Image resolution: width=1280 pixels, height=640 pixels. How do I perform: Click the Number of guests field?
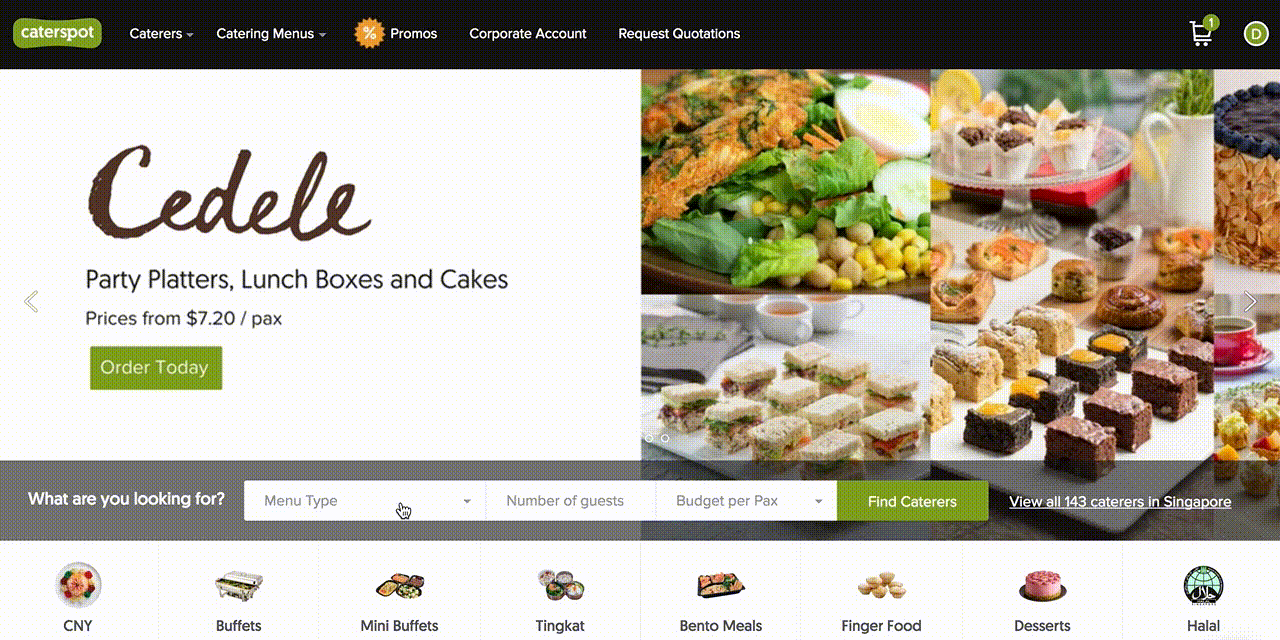571,501
